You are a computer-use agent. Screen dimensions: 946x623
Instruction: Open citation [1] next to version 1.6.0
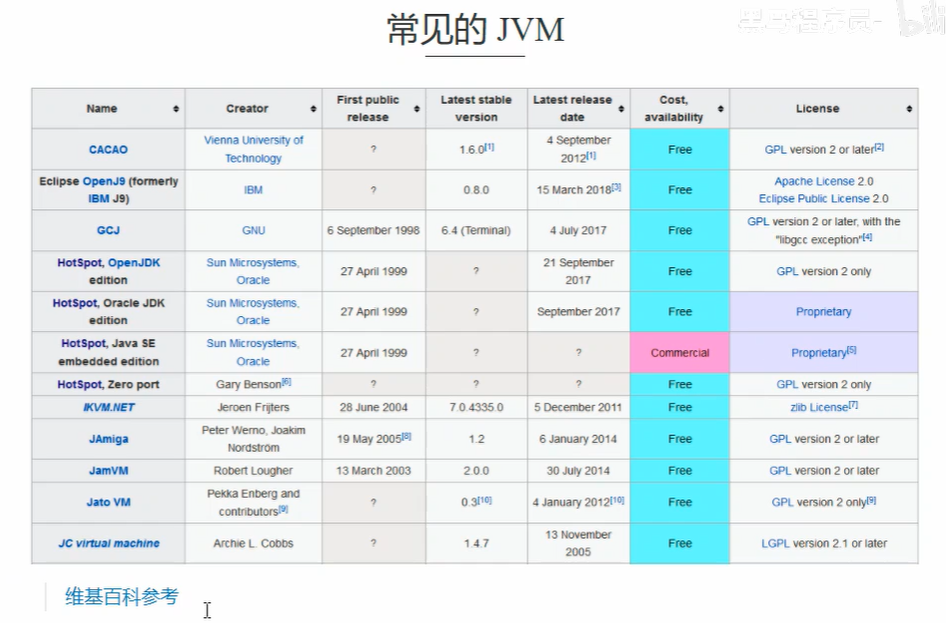click(x=489, y=146)
